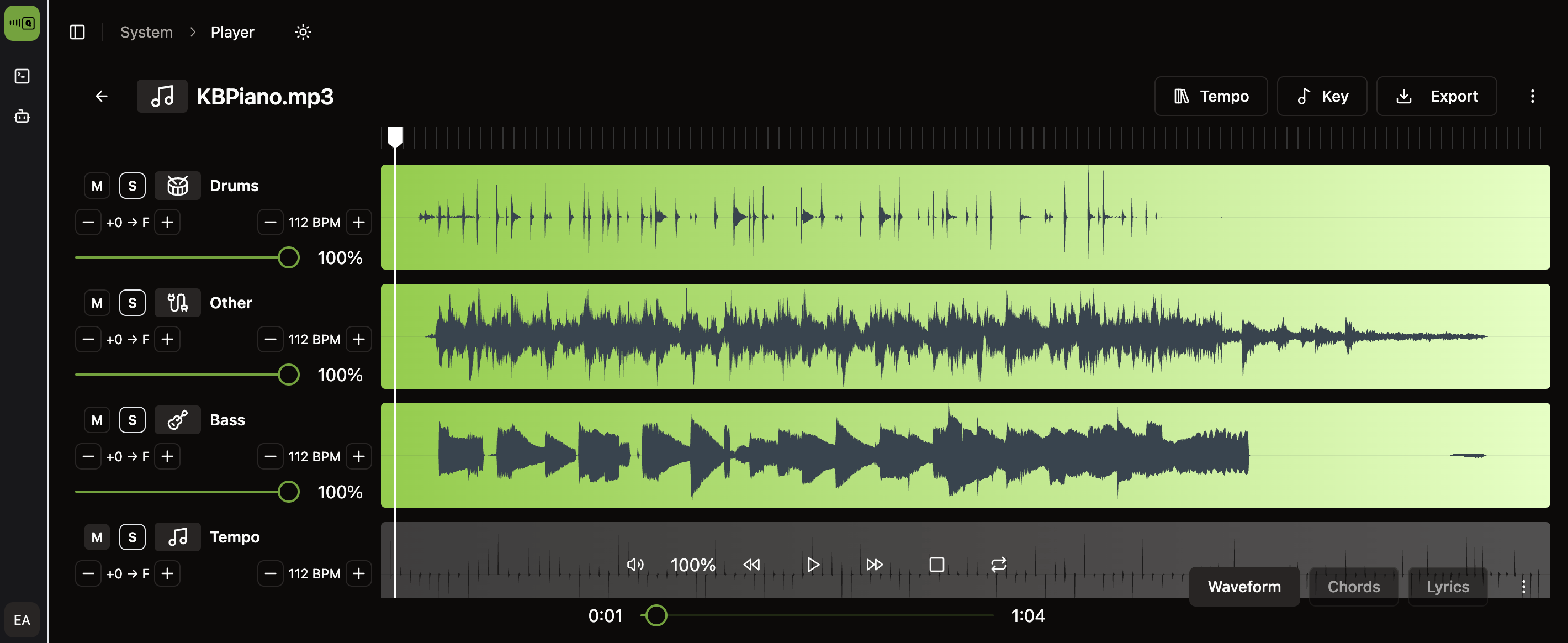The height and width of the screenshot is (643, 1568).
Task: Click the Export button
Action: click(x=1436, y=96)
